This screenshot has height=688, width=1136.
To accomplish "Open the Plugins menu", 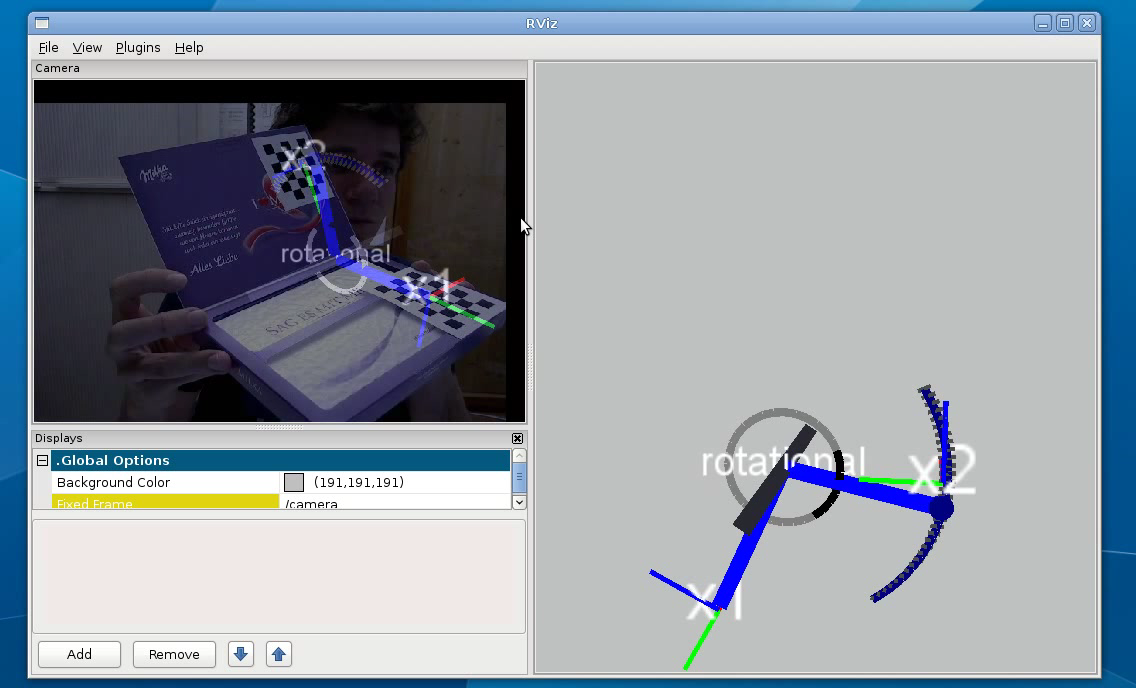I will [x=138, y=47].
